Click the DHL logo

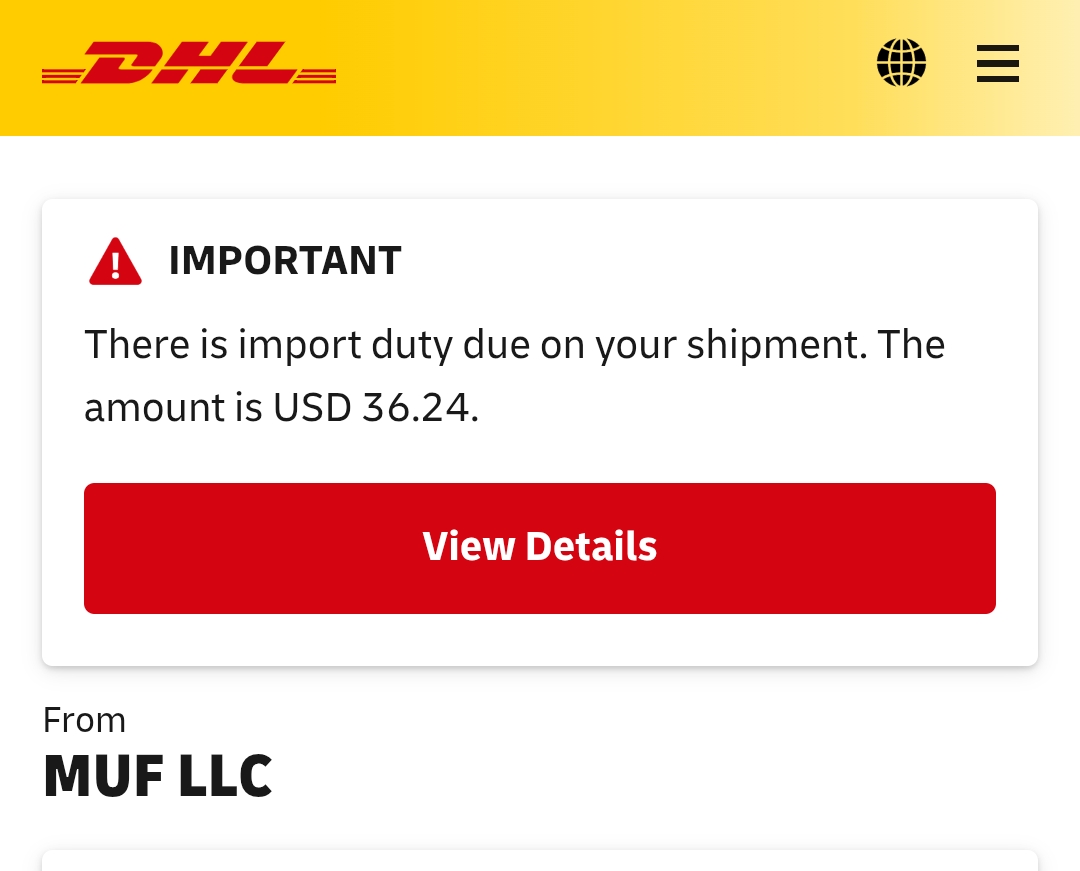tap(189, 64)
